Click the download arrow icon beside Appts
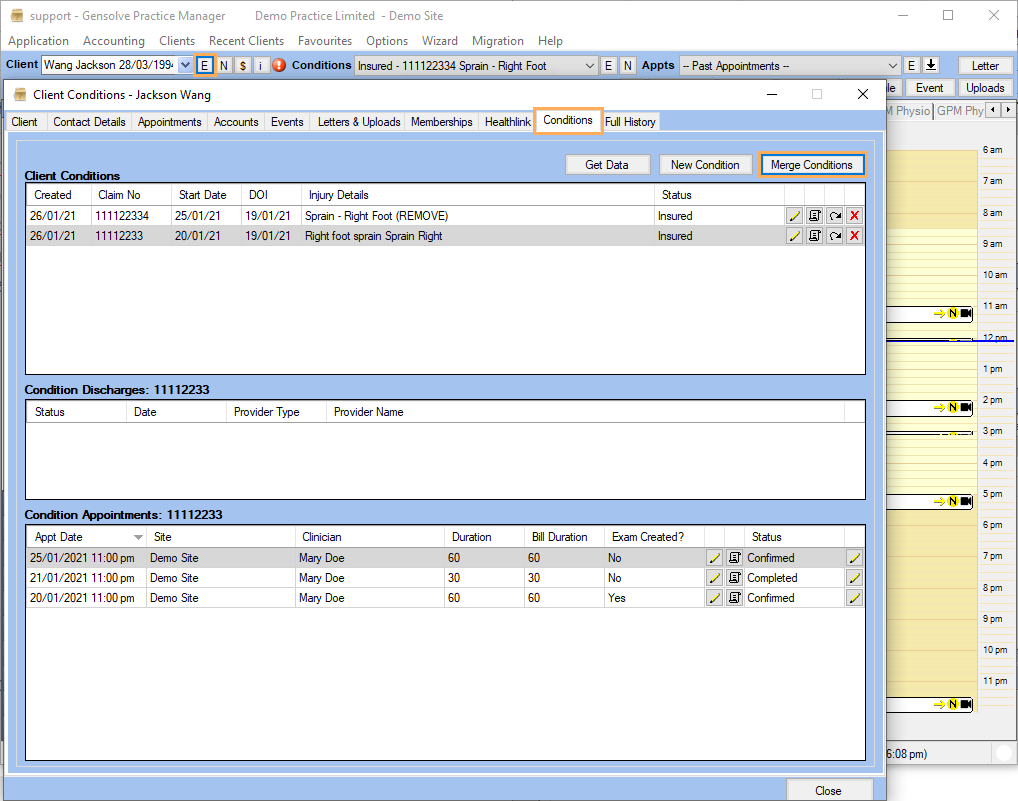1018x801 pixels. 931,66
